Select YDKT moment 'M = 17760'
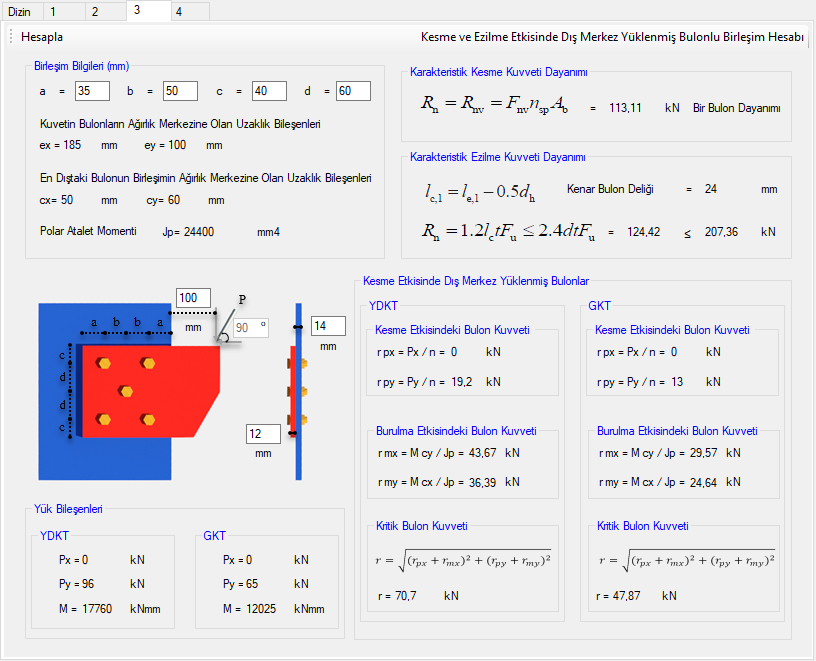Image resolution: width=816 pixels, height=661 pixels. [x=85, y=609]
